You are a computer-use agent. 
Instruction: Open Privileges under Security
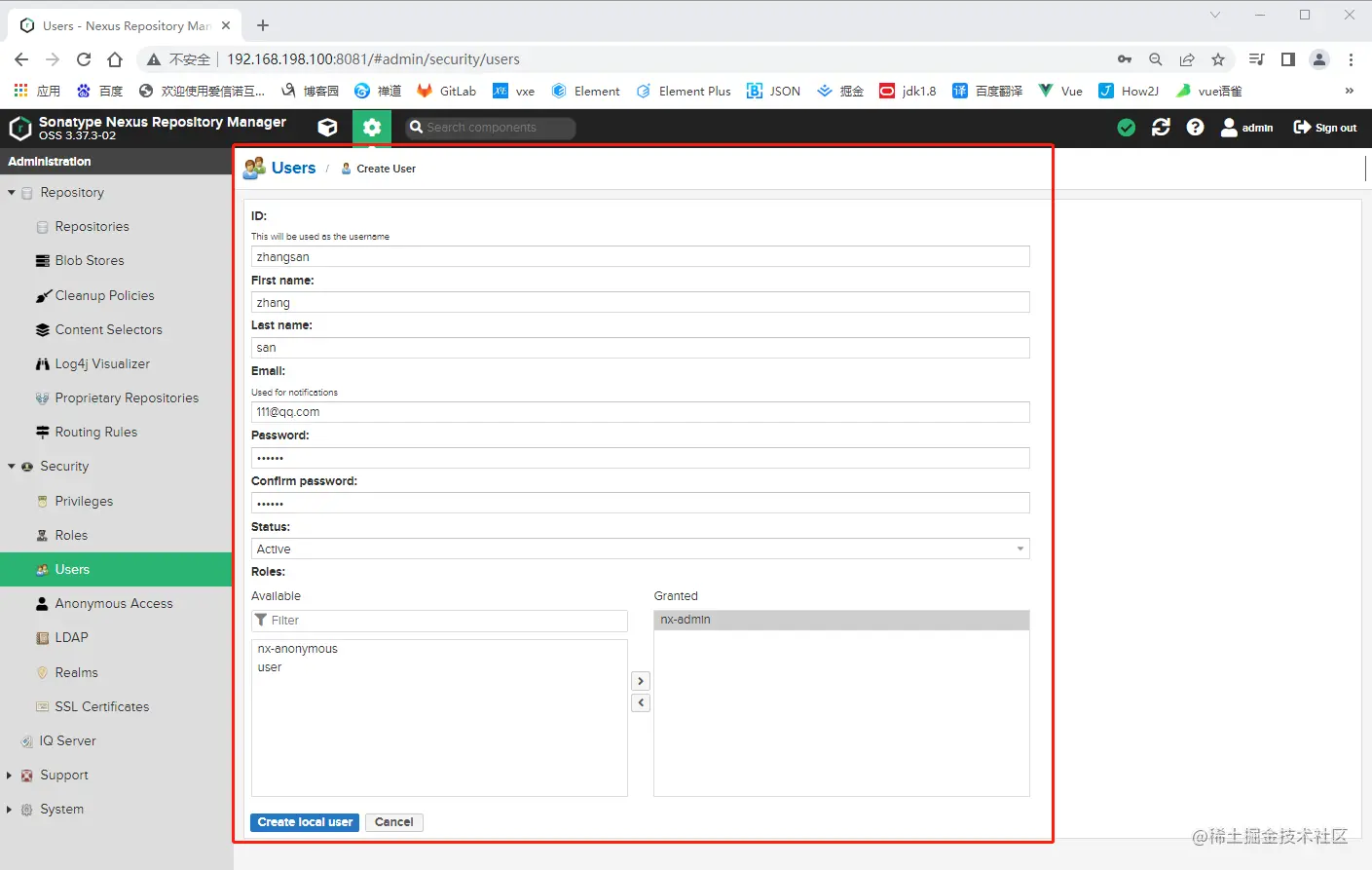[x=84, y=501]
